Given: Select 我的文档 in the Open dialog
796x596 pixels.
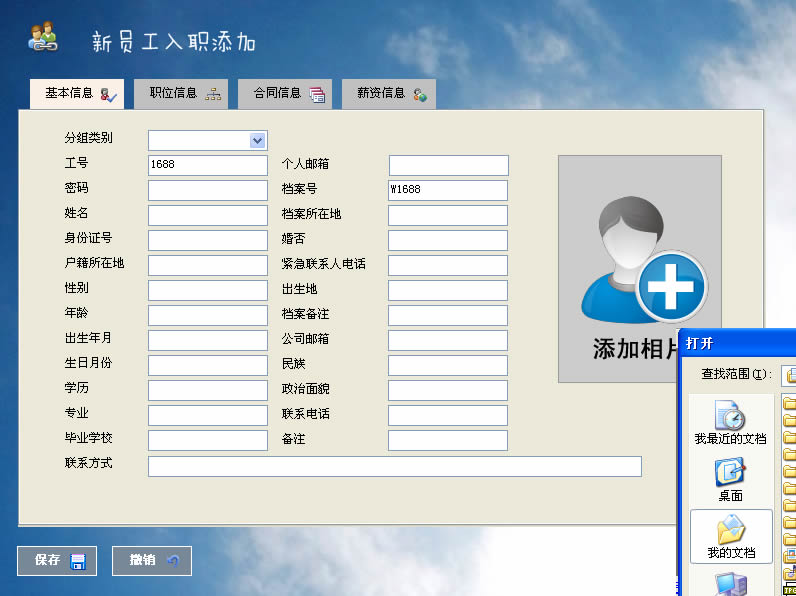Looking at the screenshot, I should click(731, 537).
